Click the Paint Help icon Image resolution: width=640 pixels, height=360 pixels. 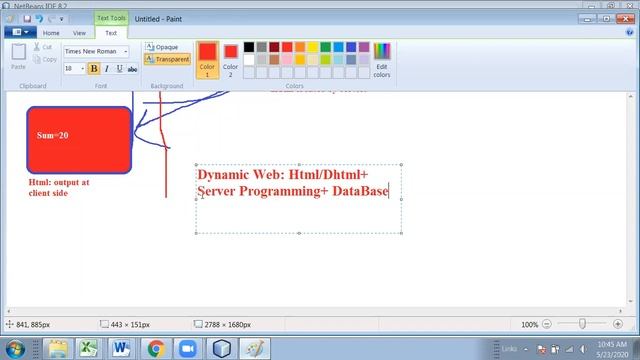[629, 33]
